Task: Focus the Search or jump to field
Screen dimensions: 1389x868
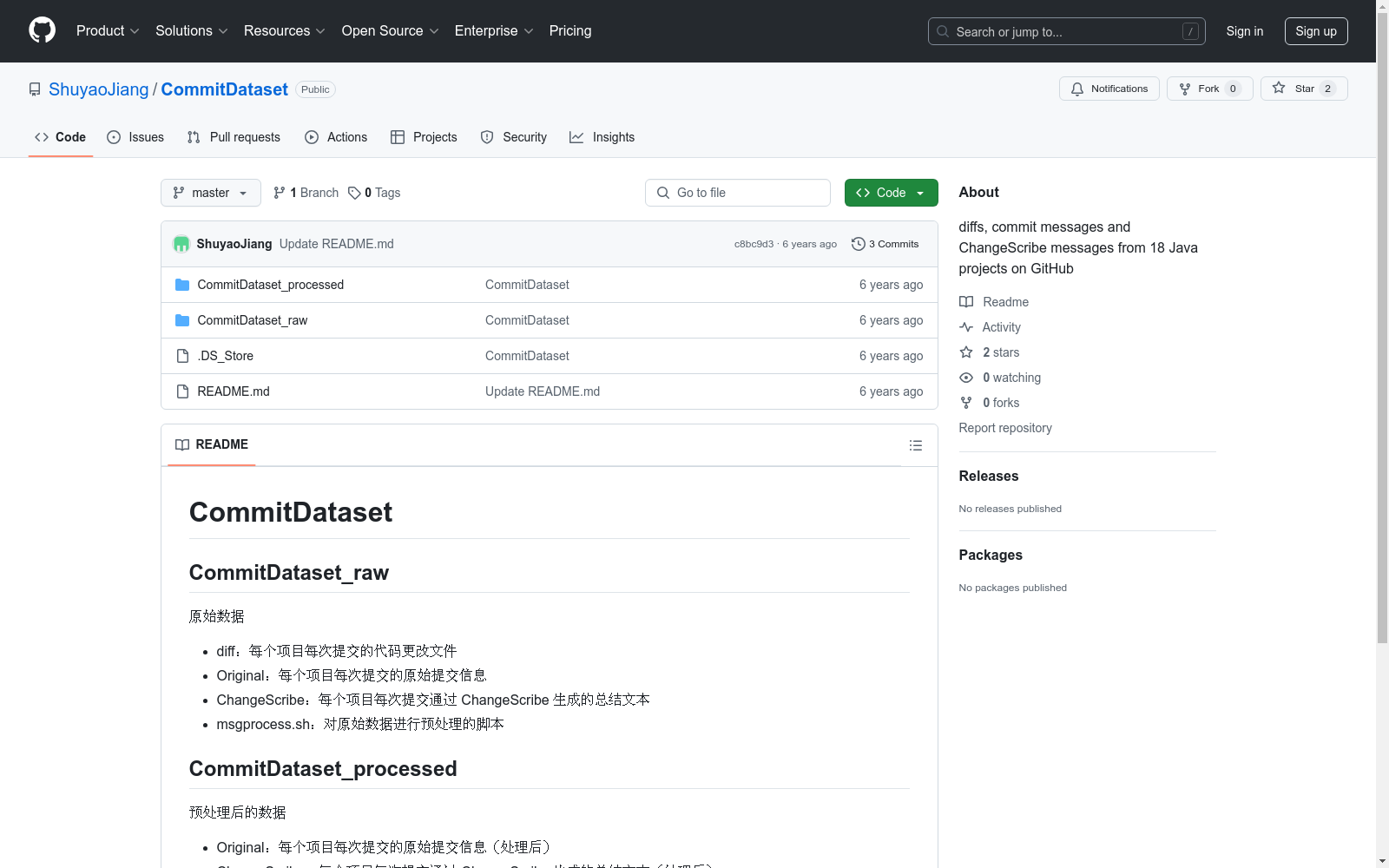Action: (1067, 31)
